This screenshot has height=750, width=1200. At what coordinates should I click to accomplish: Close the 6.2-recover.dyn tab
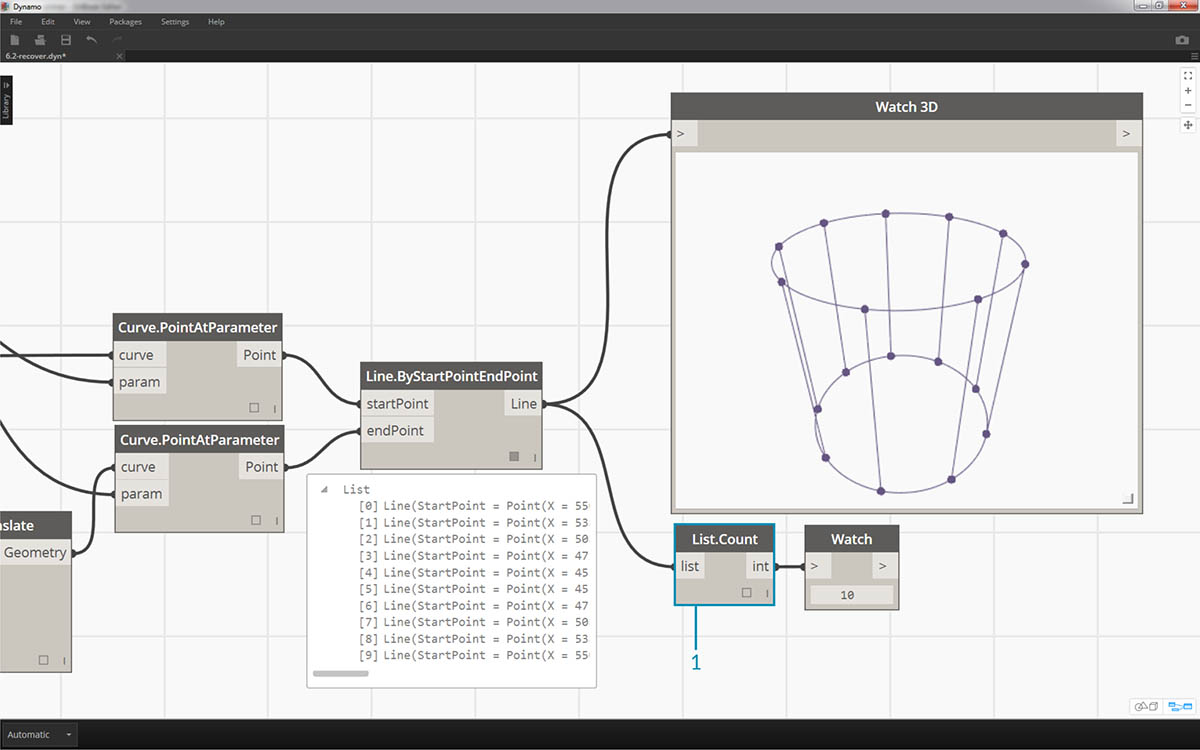(119, 56)
